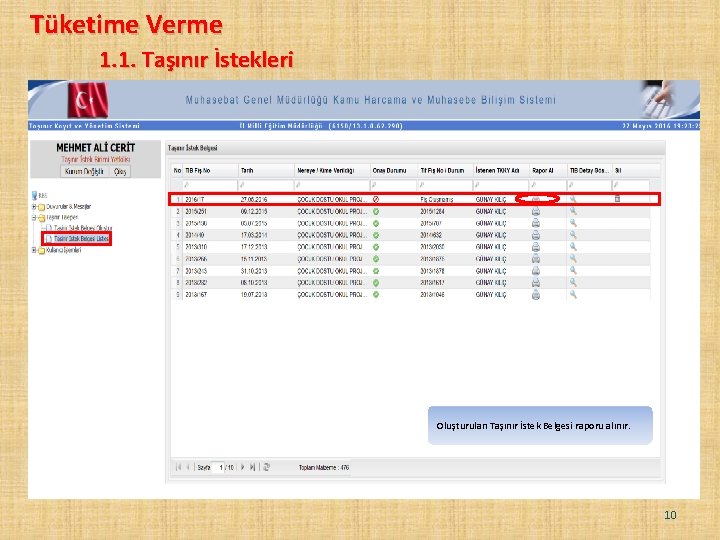Click the page number field in the pager
This screenshot has height=540, width=720.
(218, 467)
